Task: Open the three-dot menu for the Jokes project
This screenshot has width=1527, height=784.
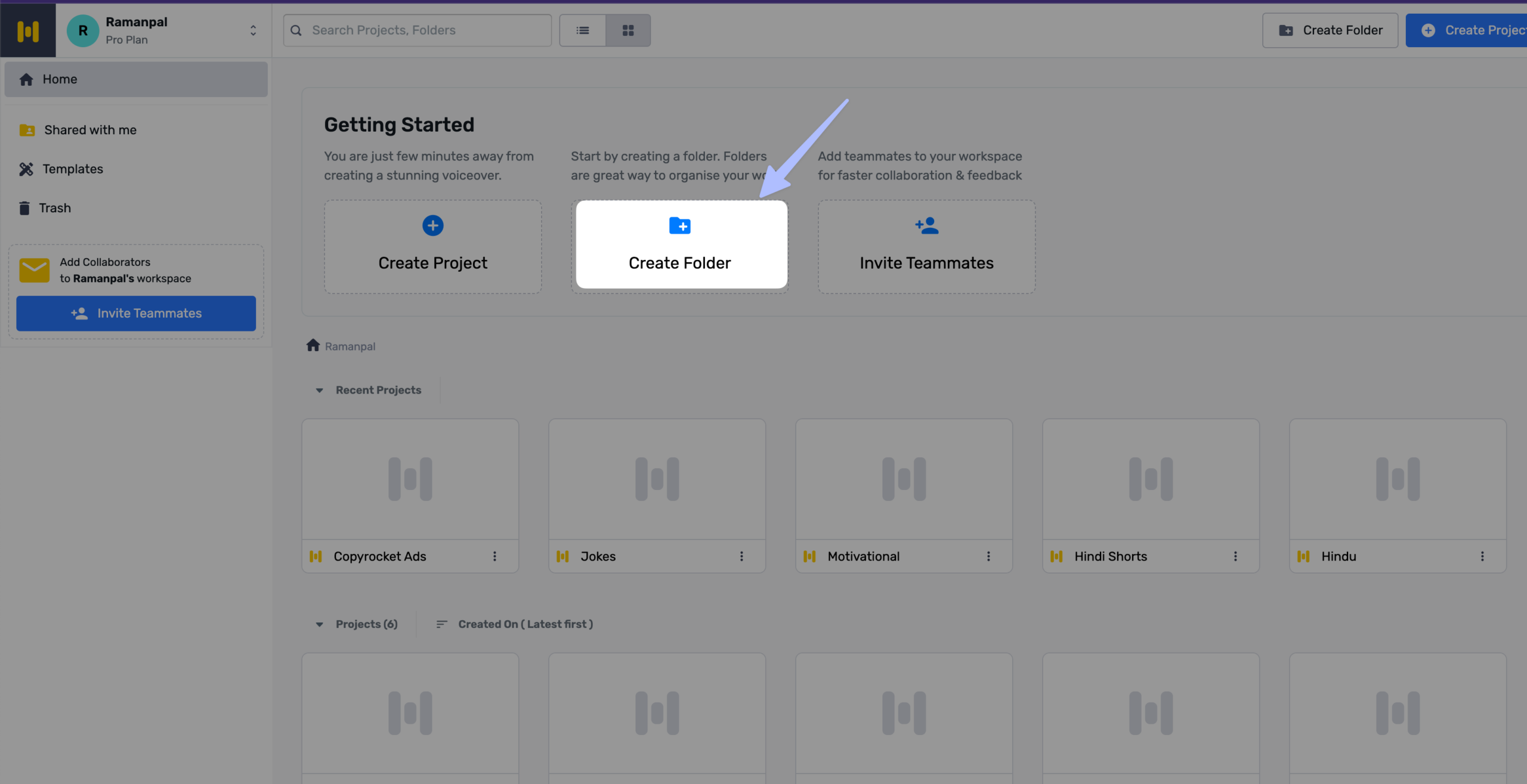Action: pos(741,556)
